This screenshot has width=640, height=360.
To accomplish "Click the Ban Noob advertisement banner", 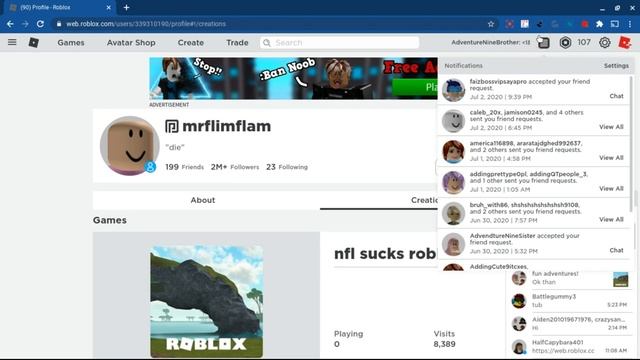I will 293,78.
